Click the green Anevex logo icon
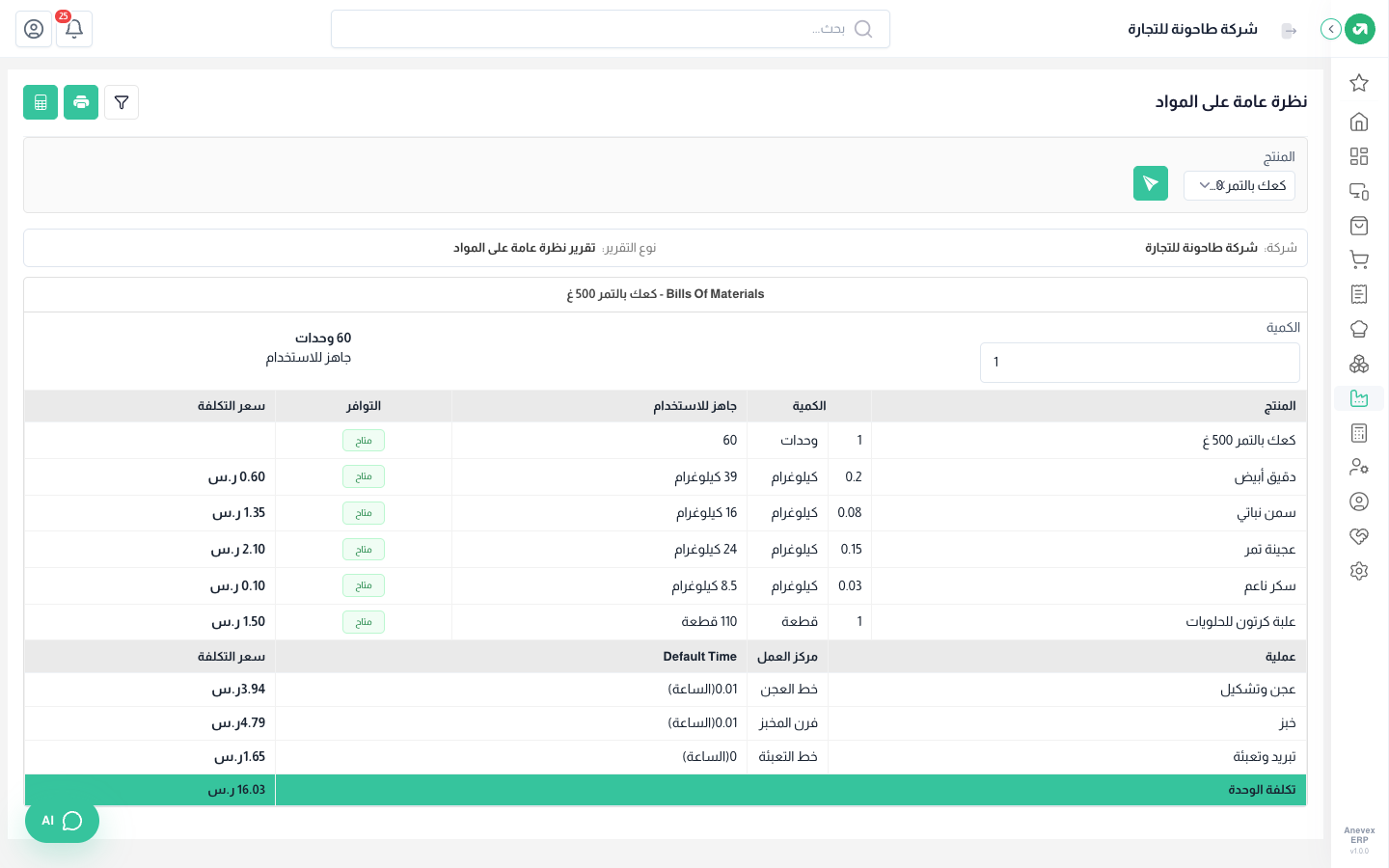Screen dimensions: 1389x868 click(1360, 29)
